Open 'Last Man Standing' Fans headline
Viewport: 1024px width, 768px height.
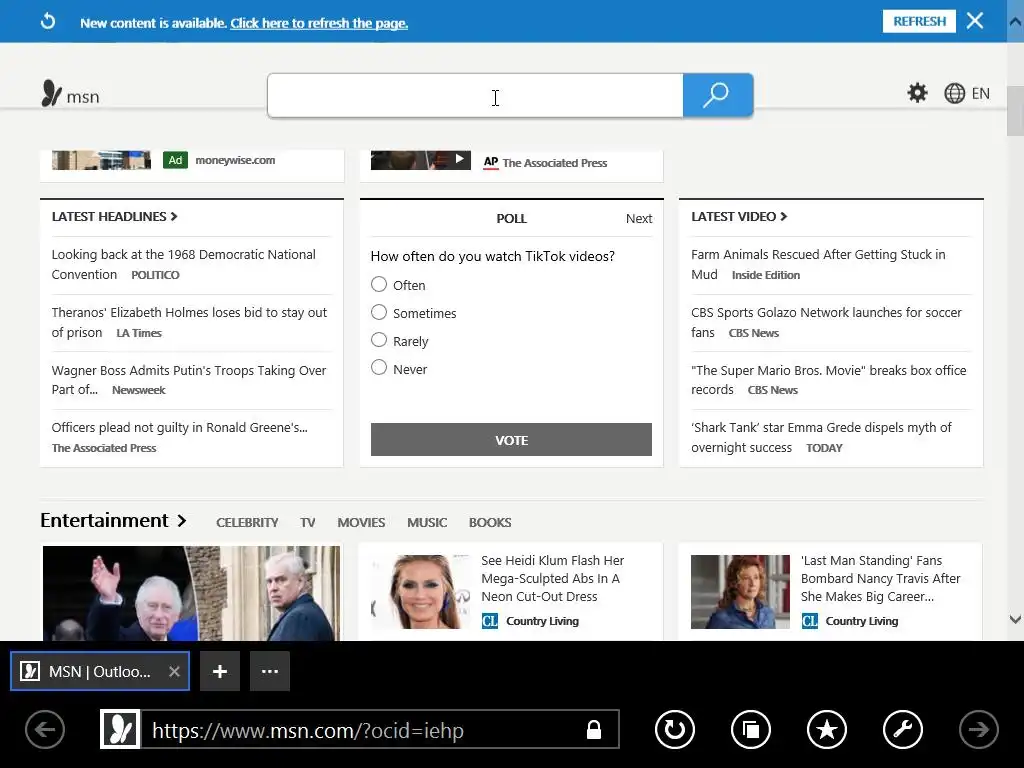point(880,579)
